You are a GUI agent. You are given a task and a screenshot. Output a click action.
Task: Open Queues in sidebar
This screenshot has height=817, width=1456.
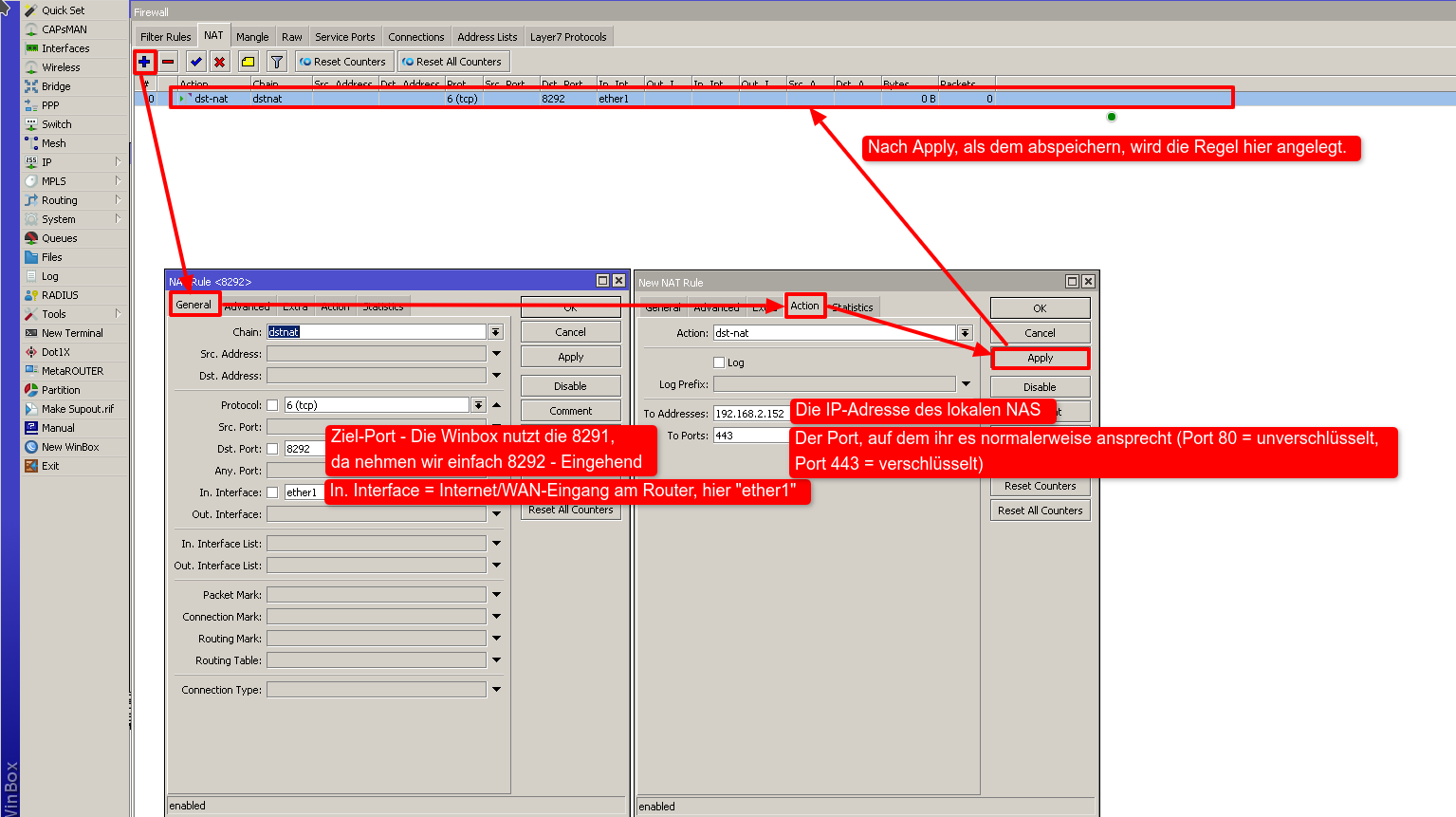pos(59,238)
